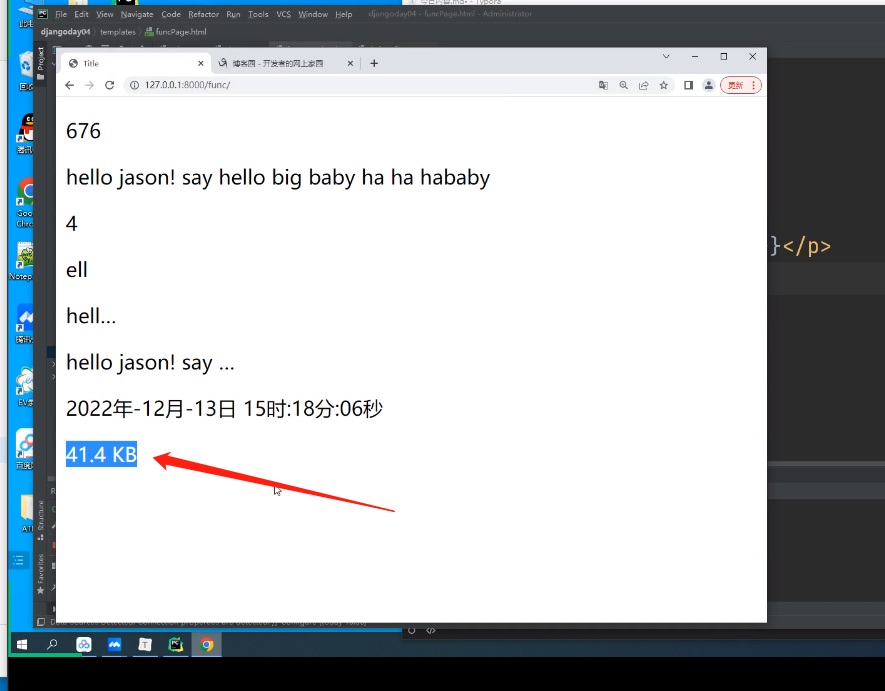The height and width of the screenshot is (691, 885).
Task: Open the Windows Start menu
Action: click(x=22, y=645)
